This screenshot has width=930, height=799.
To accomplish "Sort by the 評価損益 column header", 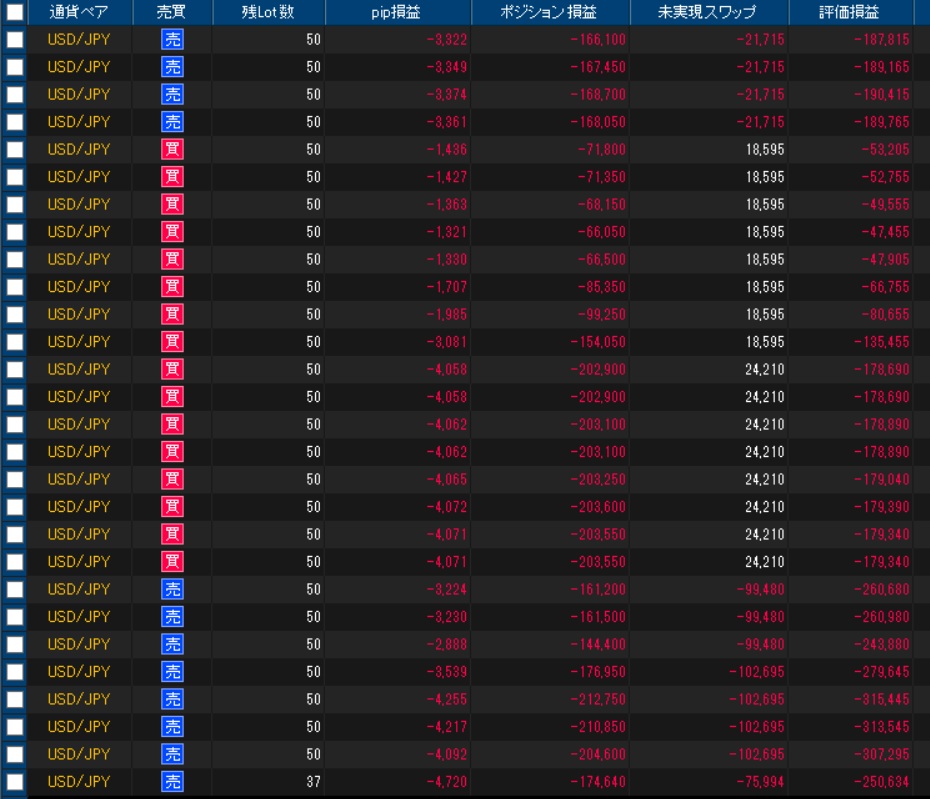I will (850, 12).
